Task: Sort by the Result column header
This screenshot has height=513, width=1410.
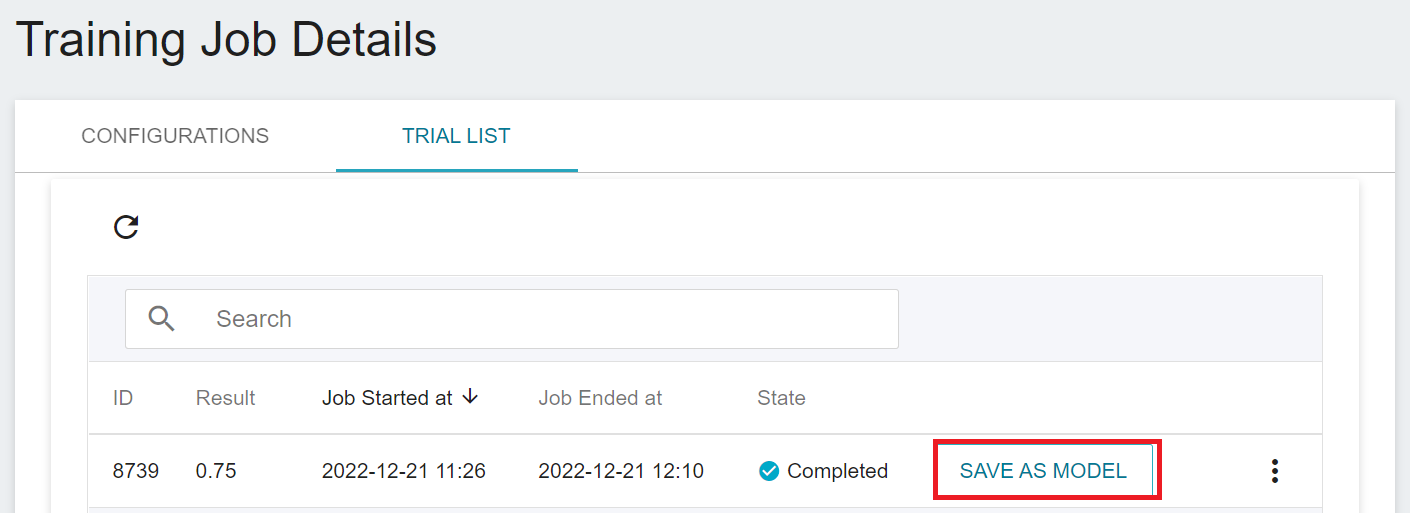Action: [225, 398]
